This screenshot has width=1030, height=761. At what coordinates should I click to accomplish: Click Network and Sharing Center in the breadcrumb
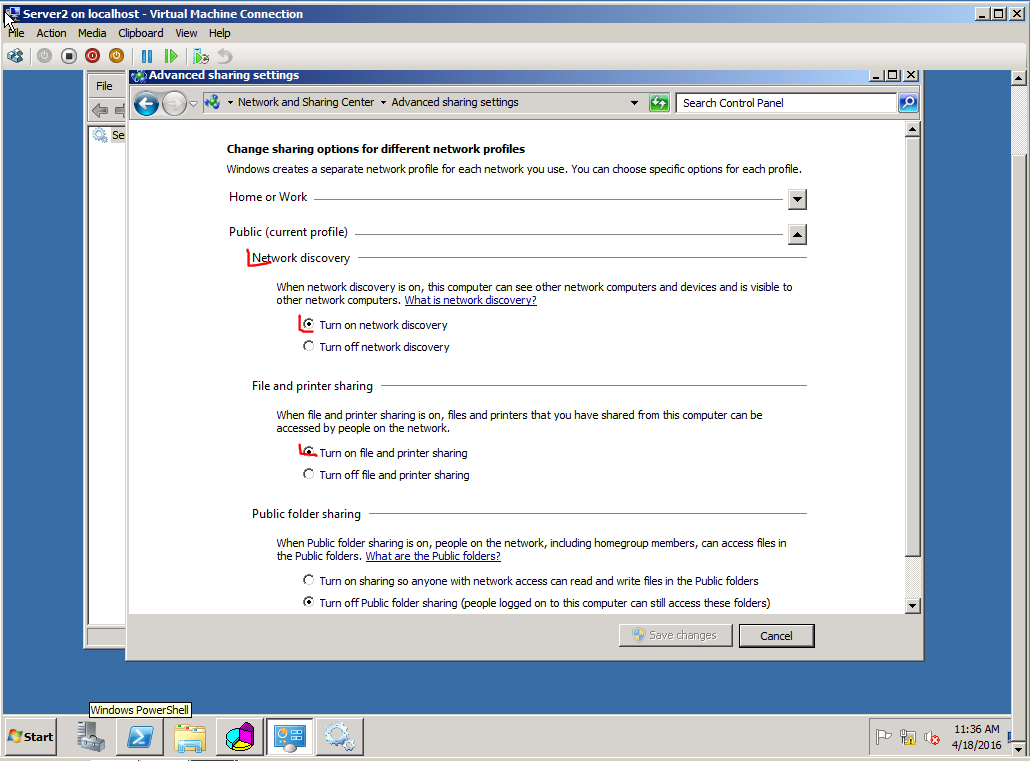(x=306, y=103)
